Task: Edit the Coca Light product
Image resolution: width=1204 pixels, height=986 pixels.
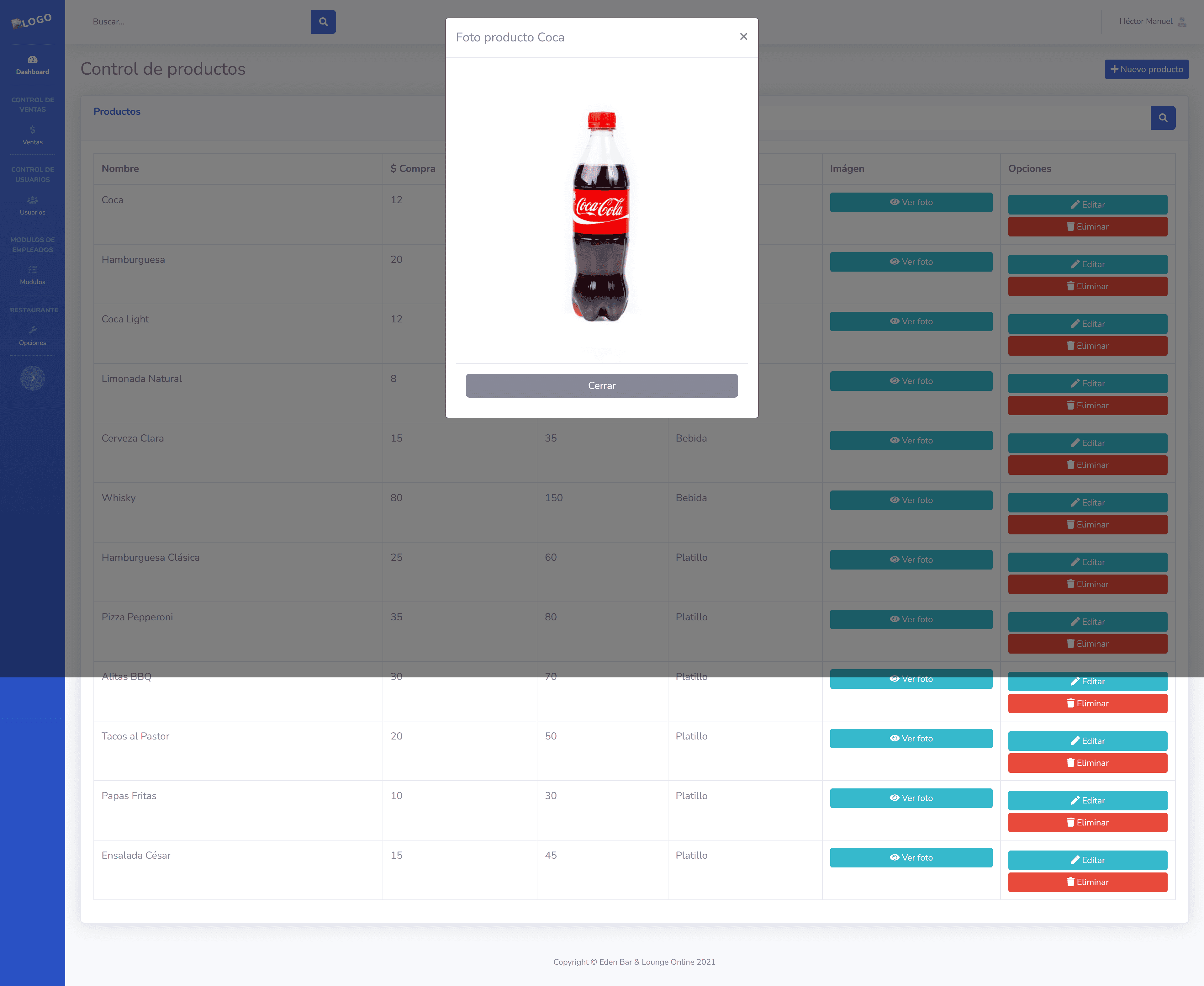Action: (x=1088, y=324)
